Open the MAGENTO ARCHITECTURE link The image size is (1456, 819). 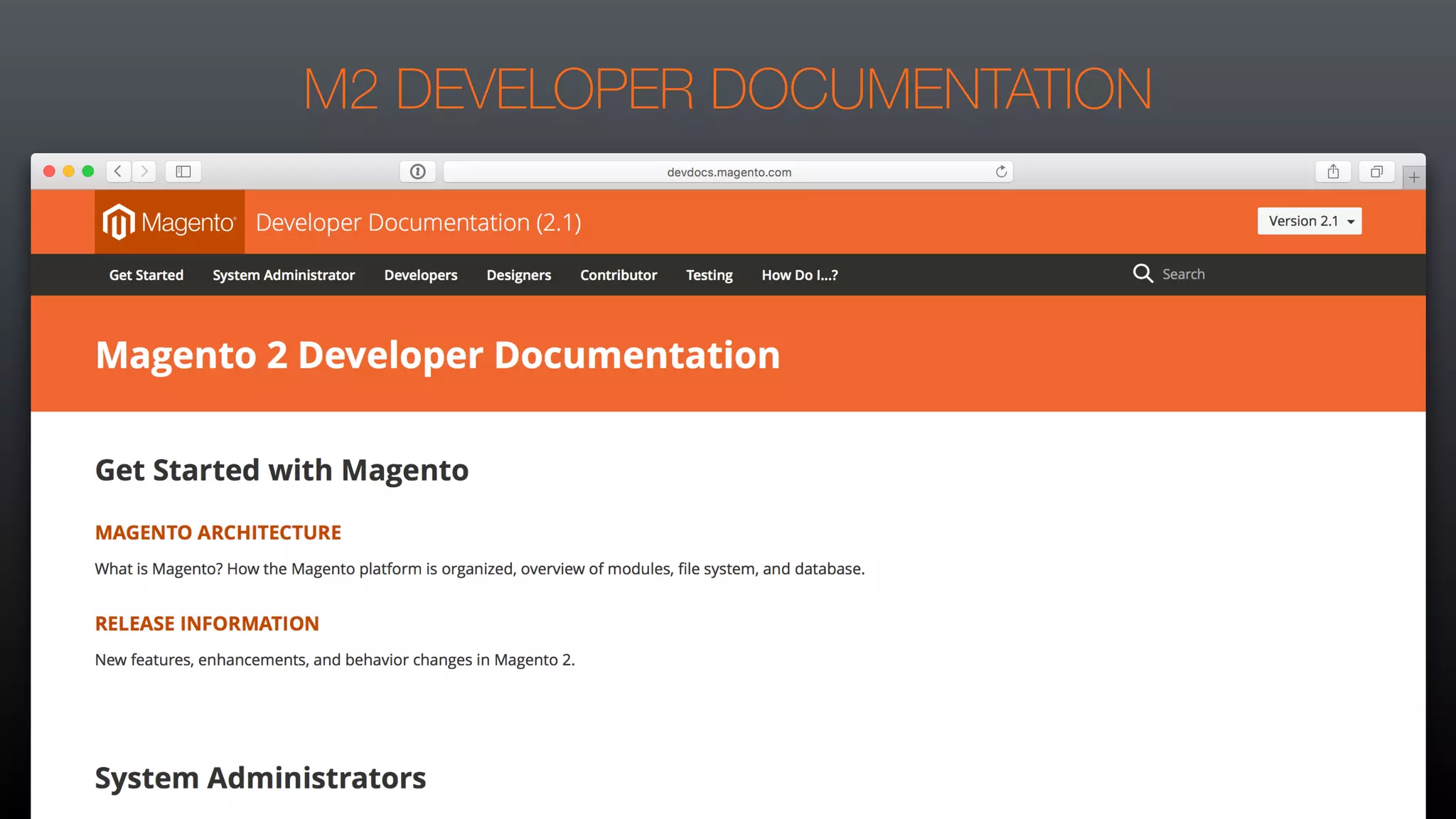click(218, 532)
